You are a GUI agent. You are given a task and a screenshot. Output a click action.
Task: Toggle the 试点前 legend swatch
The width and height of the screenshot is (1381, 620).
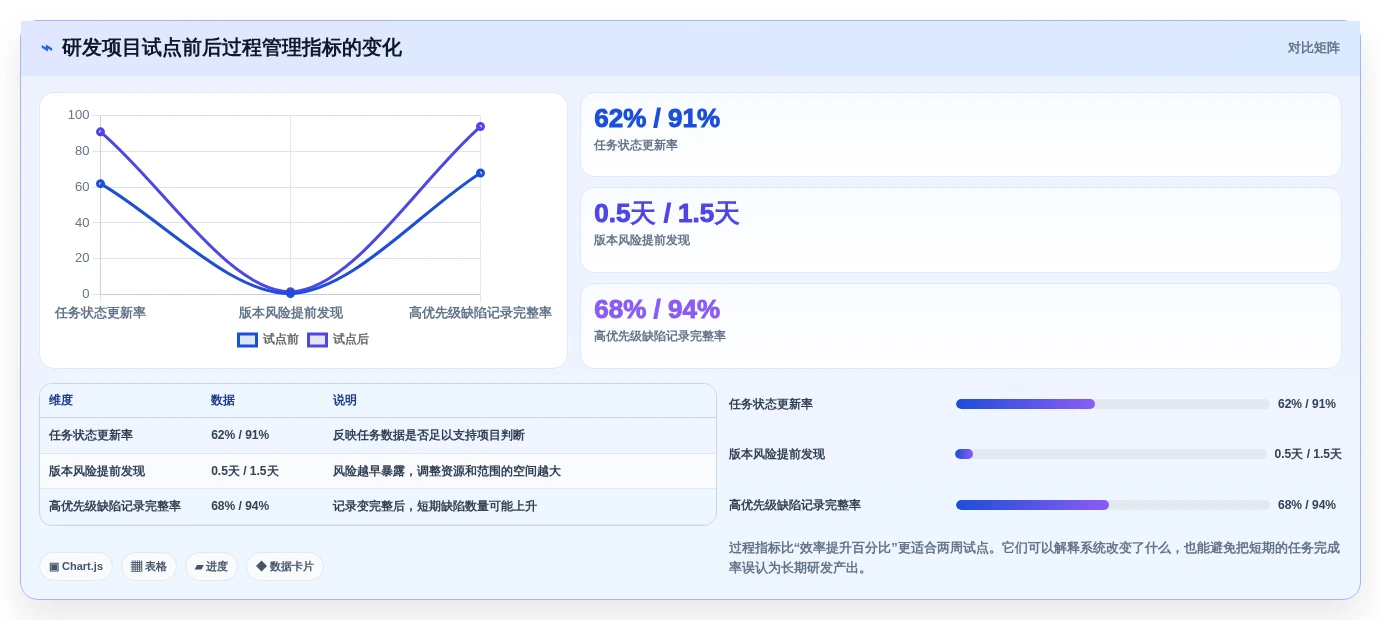pyautogui.click(x=247, y=340)
